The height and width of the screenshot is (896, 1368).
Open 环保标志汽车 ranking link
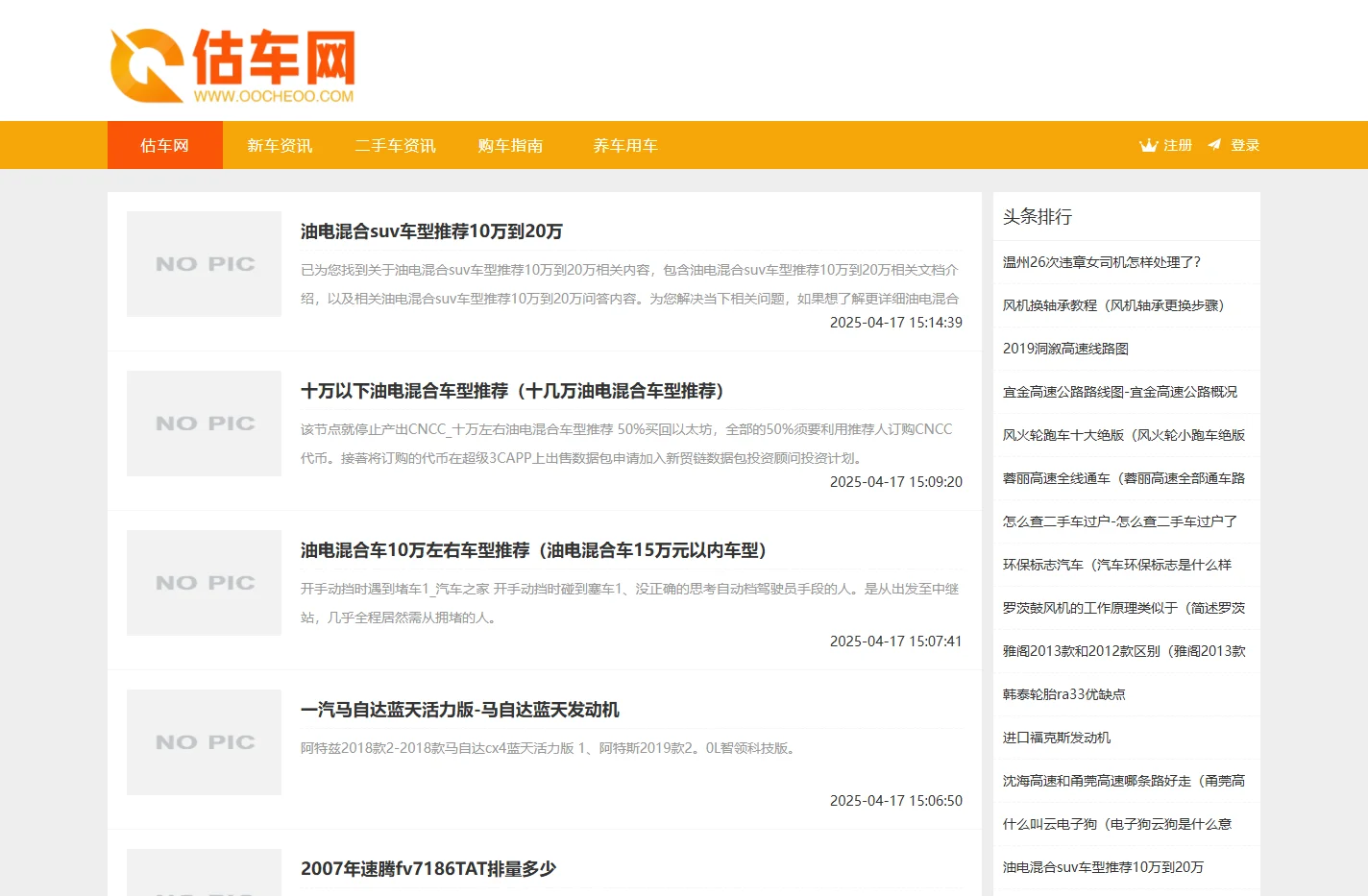tap(1117, 565)
